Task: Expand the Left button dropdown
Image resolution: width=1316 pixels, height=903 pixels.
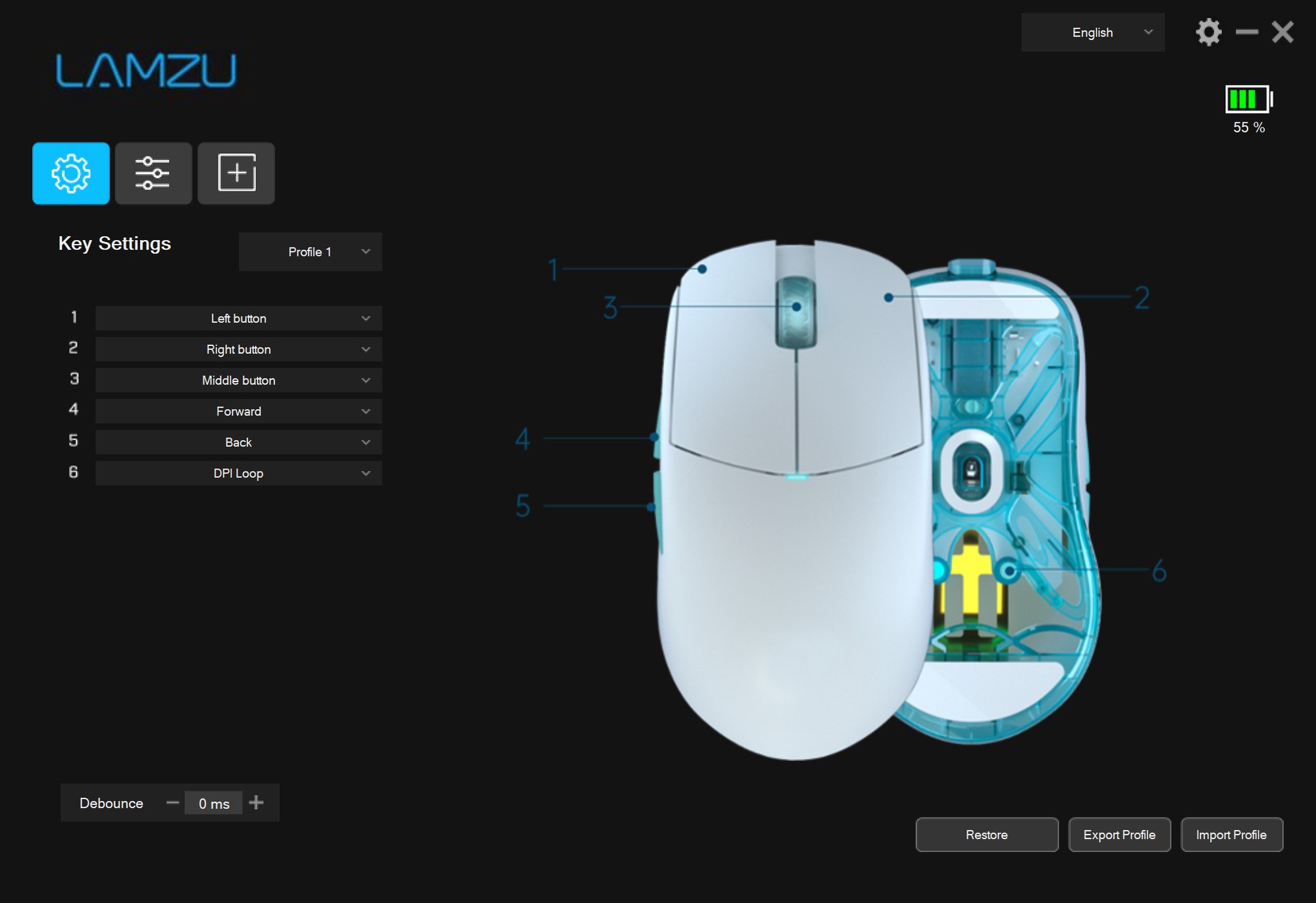Action: (x=365, y=318)
